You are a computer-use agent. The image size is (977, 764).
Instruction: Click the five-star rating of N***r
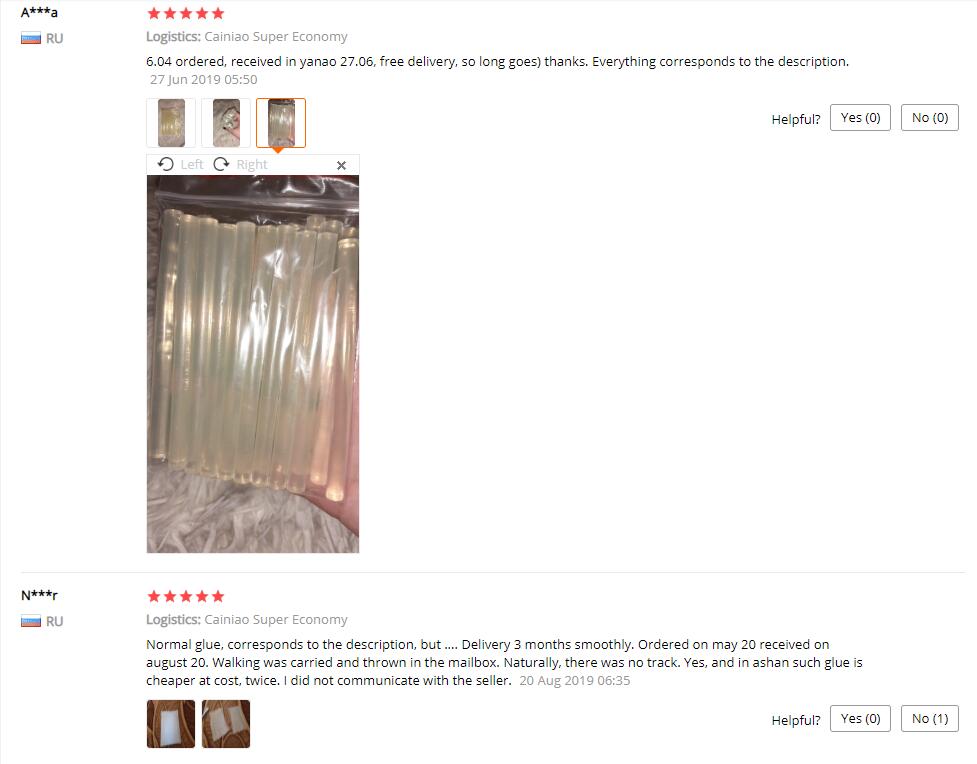coord(186,596)
